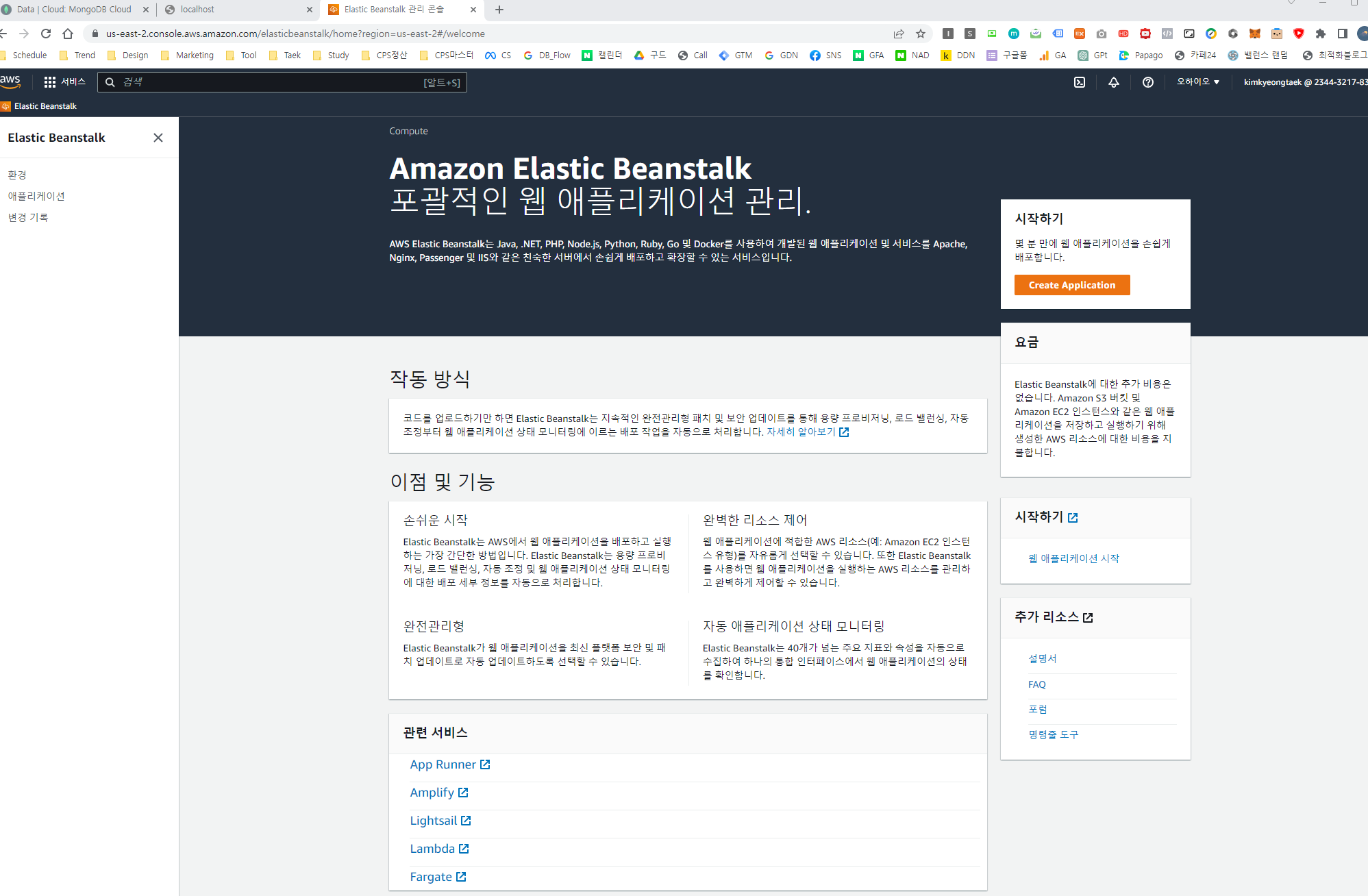Go forward in browser history
The height and width of the screenshot is (896, 1368).
[x=24, y=34]
